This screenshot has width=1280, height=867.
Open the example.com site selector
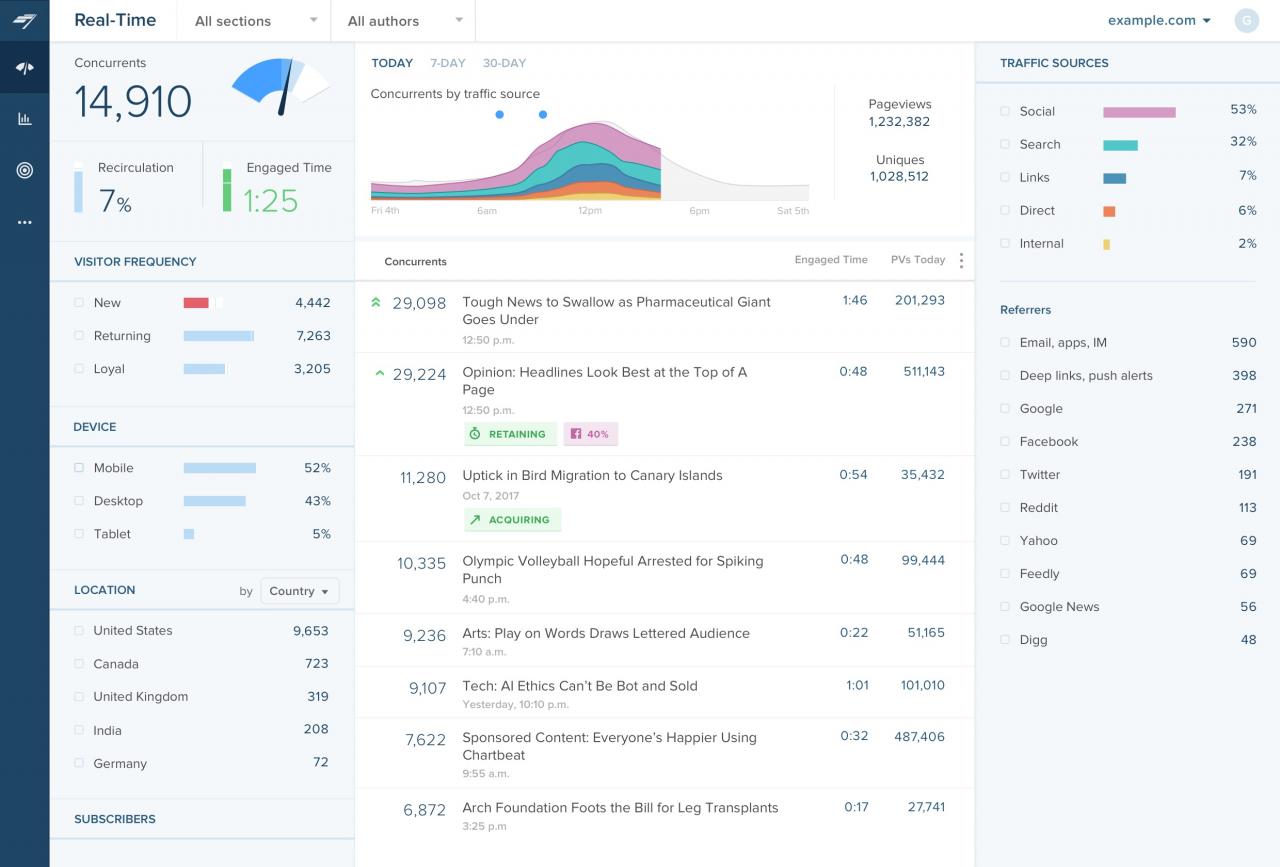(x=1158, y=21)
